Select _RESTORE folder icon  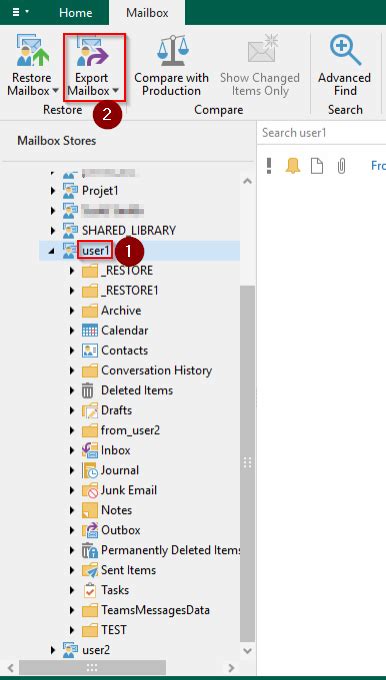tap(90, 271)
